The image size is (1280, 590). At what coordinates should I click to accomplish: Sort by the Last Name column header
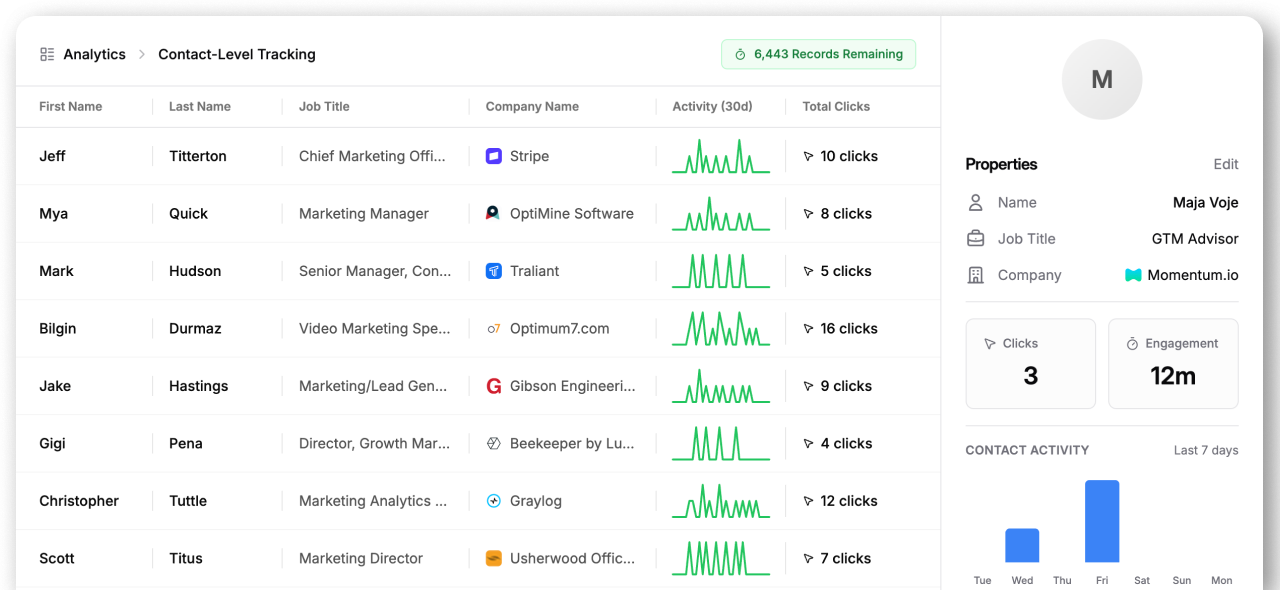(200, 106)
